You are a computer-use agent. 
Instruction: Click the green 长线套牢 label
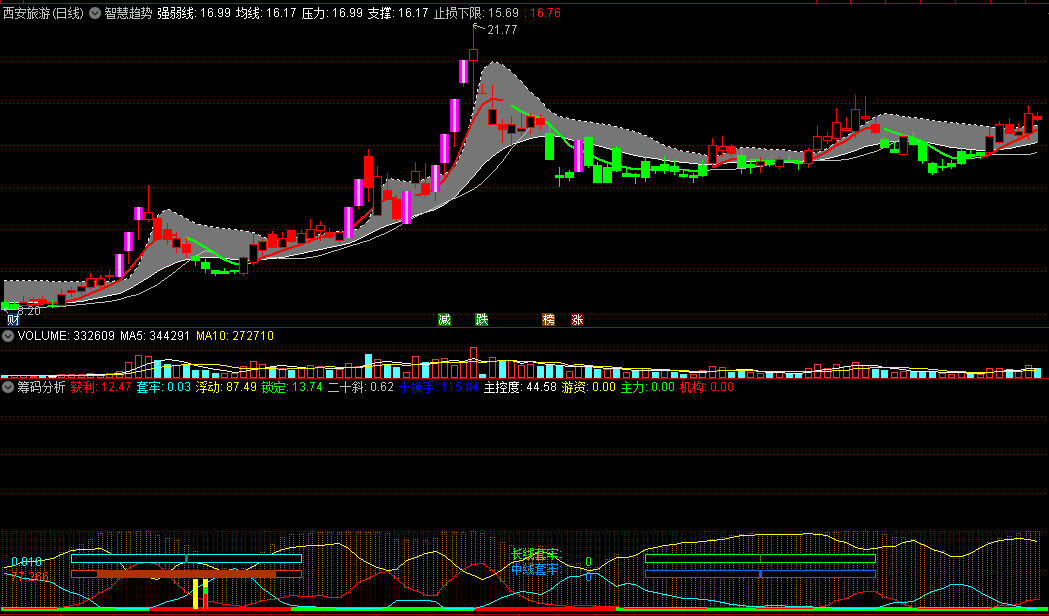click(536, 554)
